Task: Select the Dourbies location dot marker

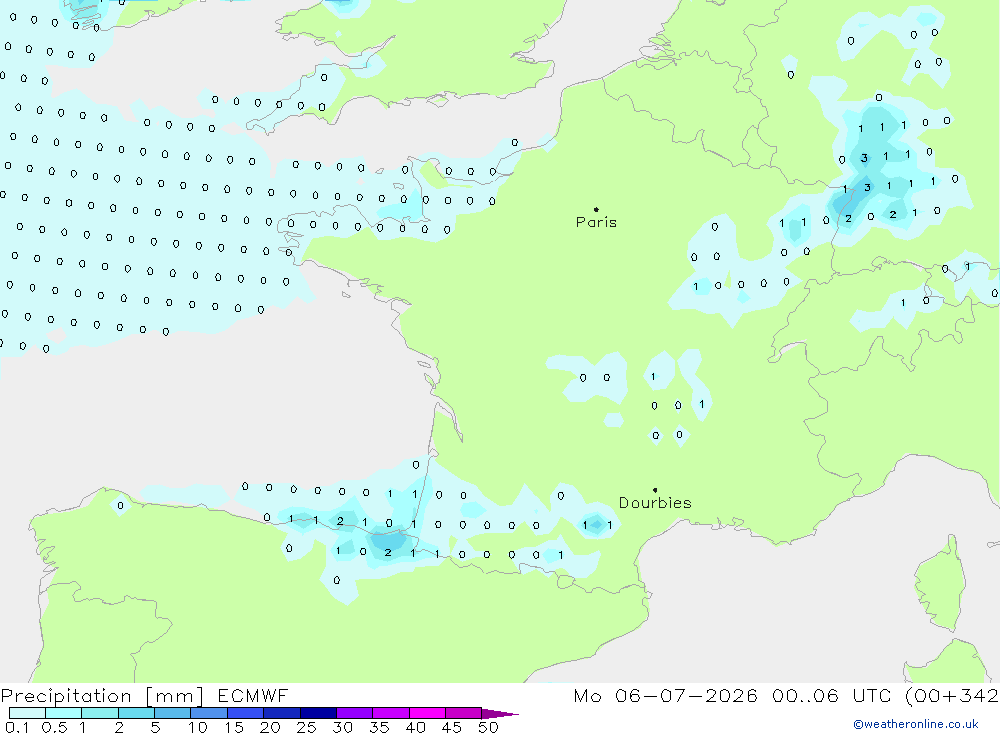Action: (x=655, y=490)
